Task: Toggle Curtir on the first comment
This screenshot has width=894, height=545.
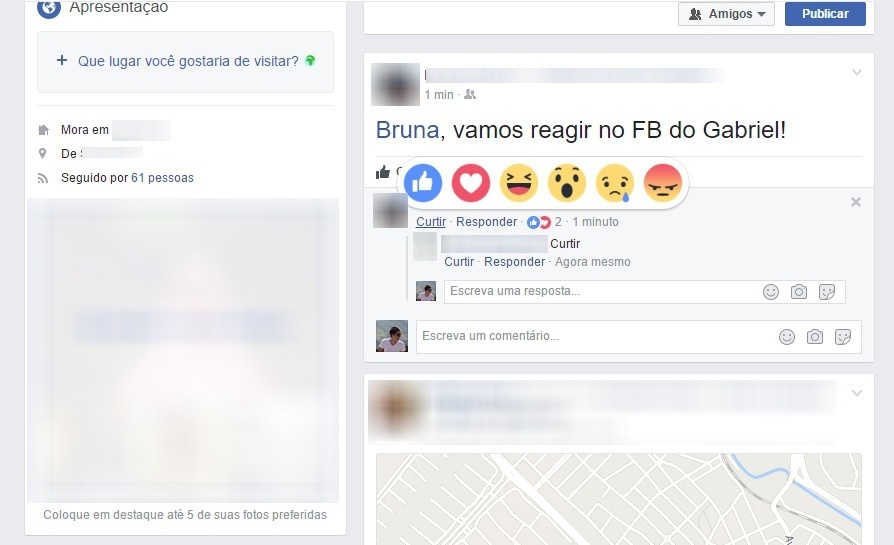Action: (x=430, y=222)
